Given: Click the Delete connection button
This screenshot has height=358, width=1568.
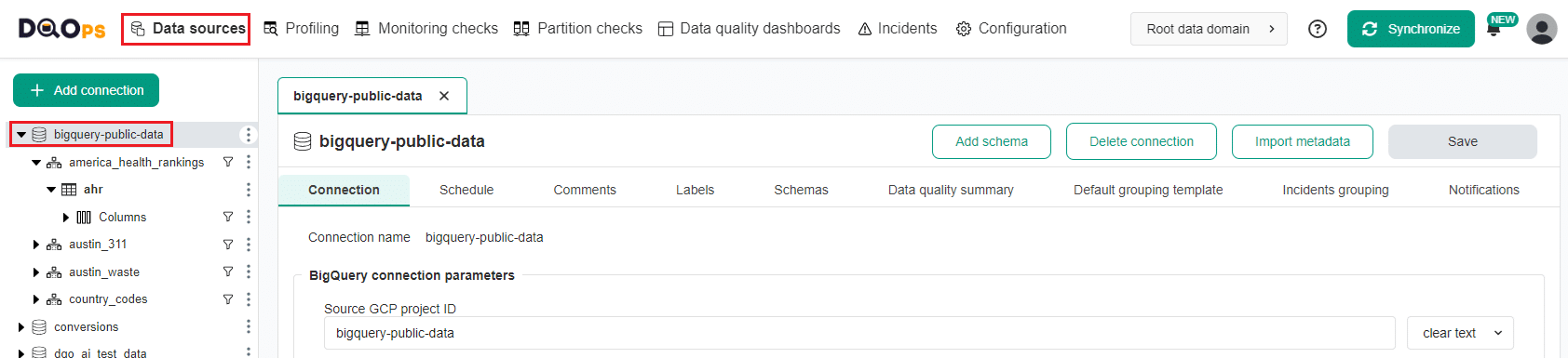Looking at the screenshot, I should tap(1142, 141).
